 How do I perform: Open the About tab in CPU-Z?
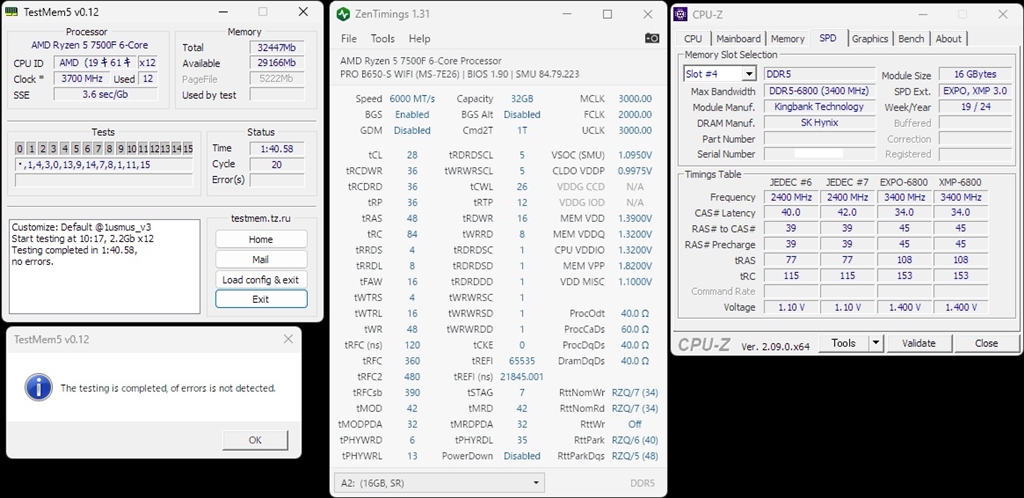coord(948,39)
